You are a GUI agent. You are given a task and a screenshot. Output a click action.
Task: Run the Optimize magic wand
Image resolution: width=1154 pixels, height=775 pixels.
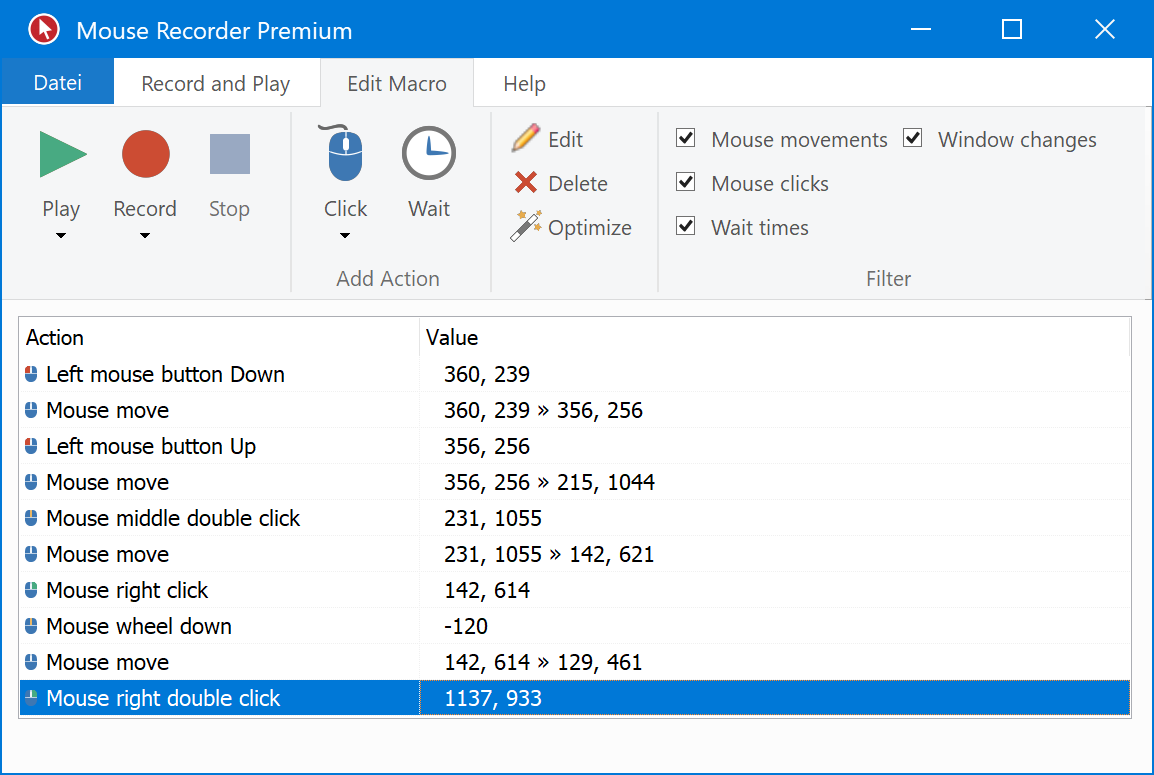pyautogui.click(x=526, y=227)
